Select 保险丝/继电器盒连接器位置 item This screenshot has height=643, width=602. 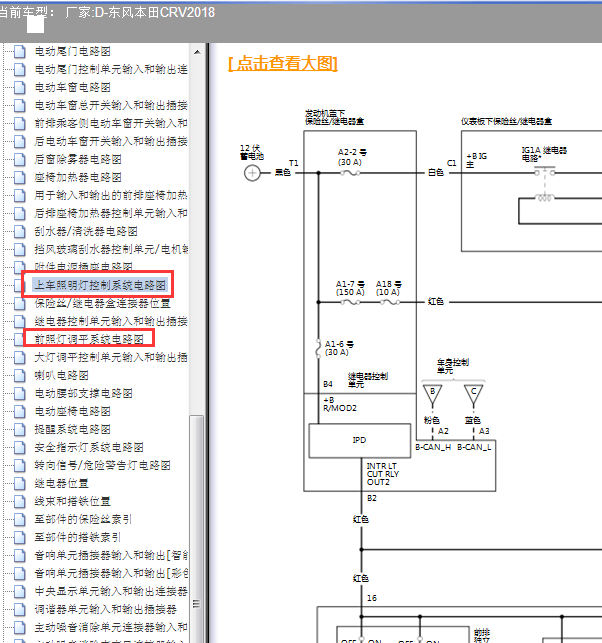pos(102,303)
